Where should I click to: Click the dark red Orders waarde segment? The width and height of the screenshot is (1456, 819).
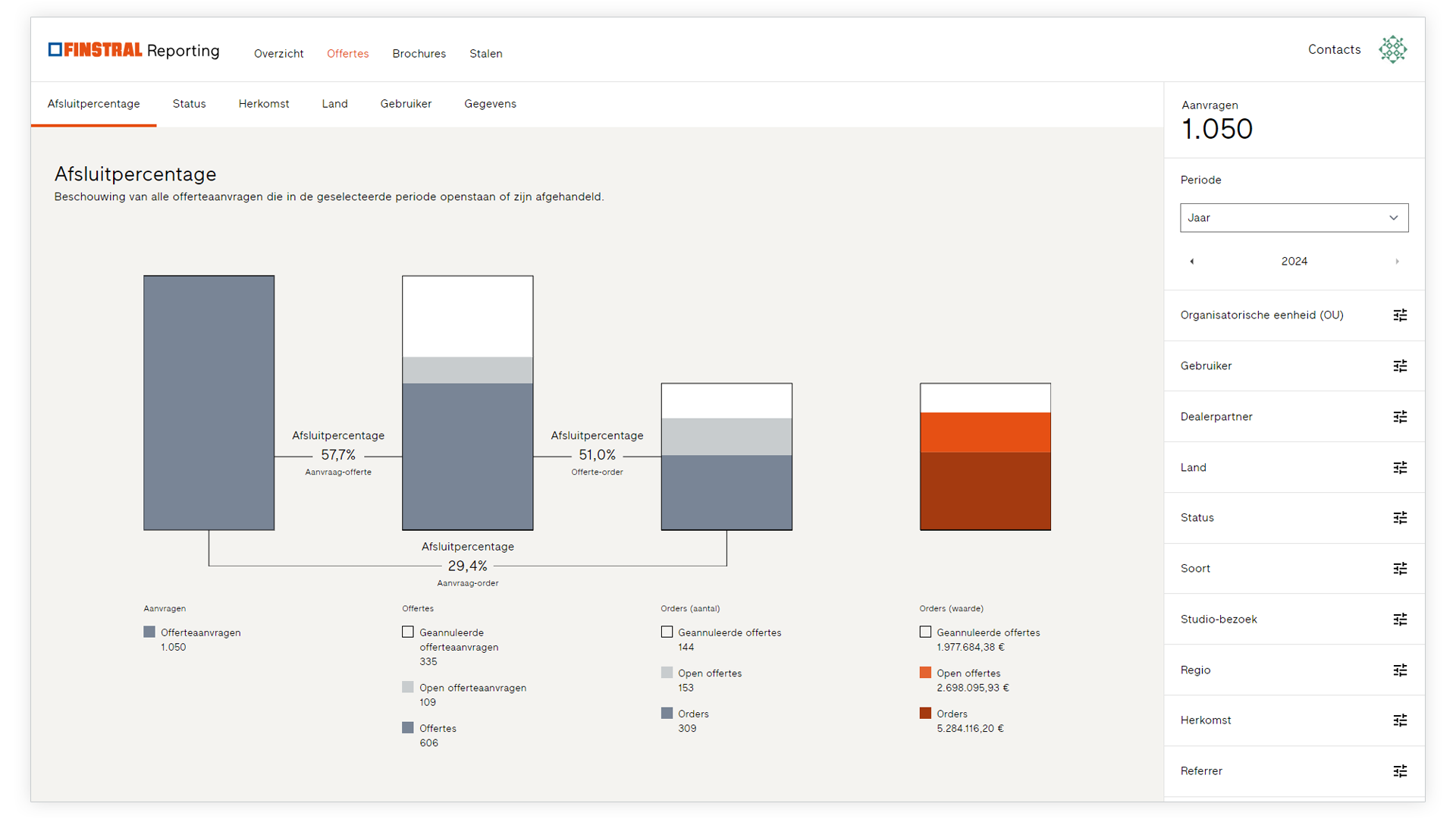click(x=985, y=491)
